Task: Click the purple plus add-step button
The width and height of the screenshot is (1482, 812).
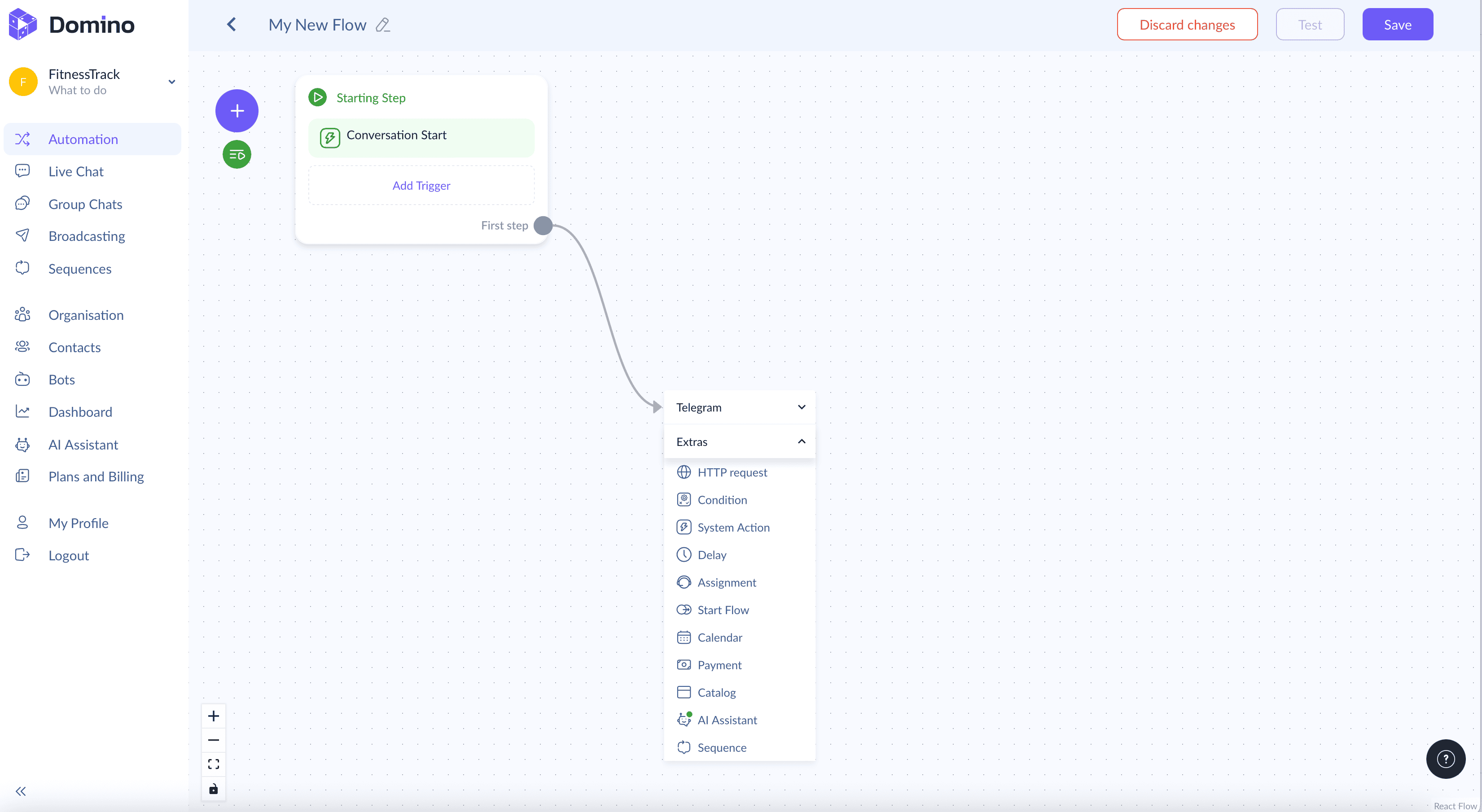Action: click(x=237, y=110)
